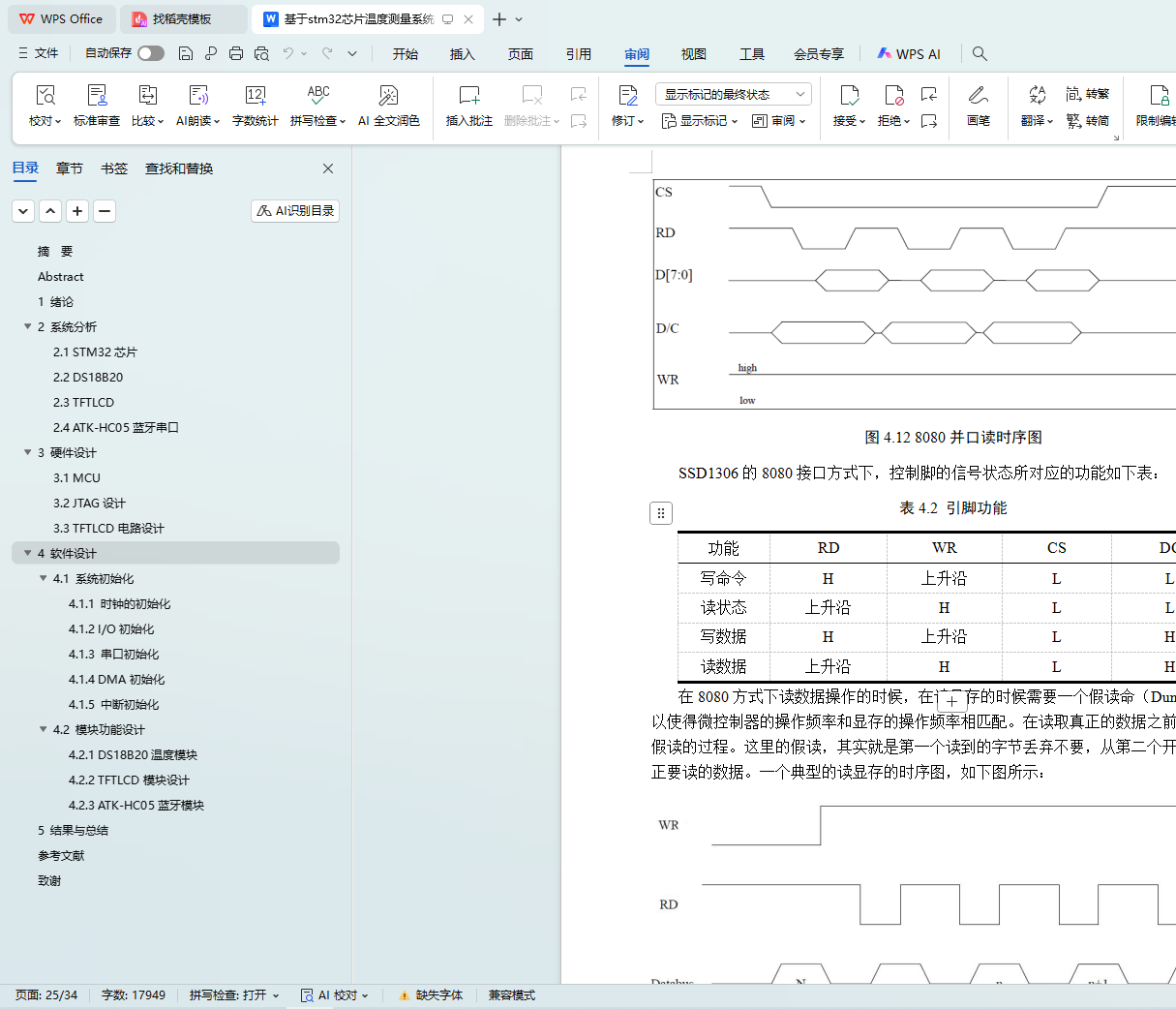Click the AI 全文润色 icon
The image size is (1176, 1009).
[x=388, y=96]
